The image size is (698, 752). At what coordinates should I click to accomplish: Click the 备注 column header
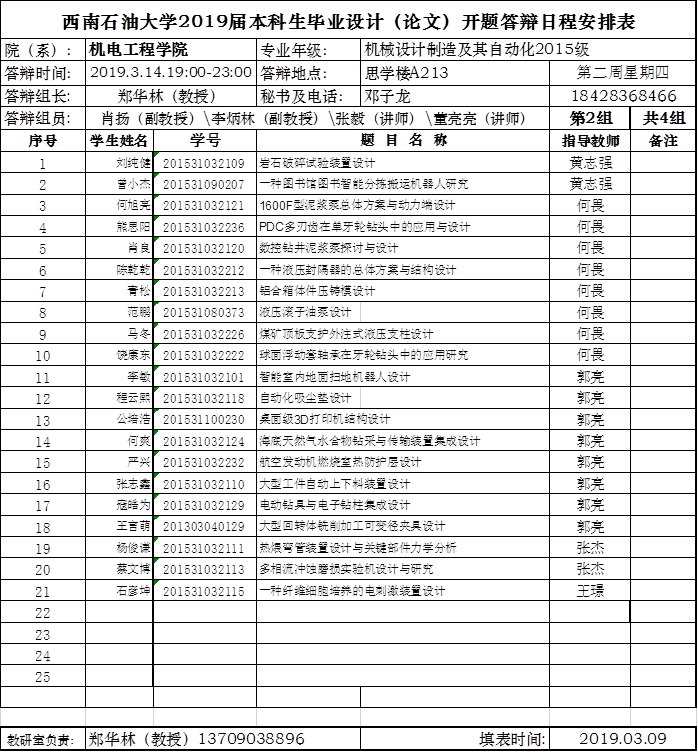(x=663, y=141)
